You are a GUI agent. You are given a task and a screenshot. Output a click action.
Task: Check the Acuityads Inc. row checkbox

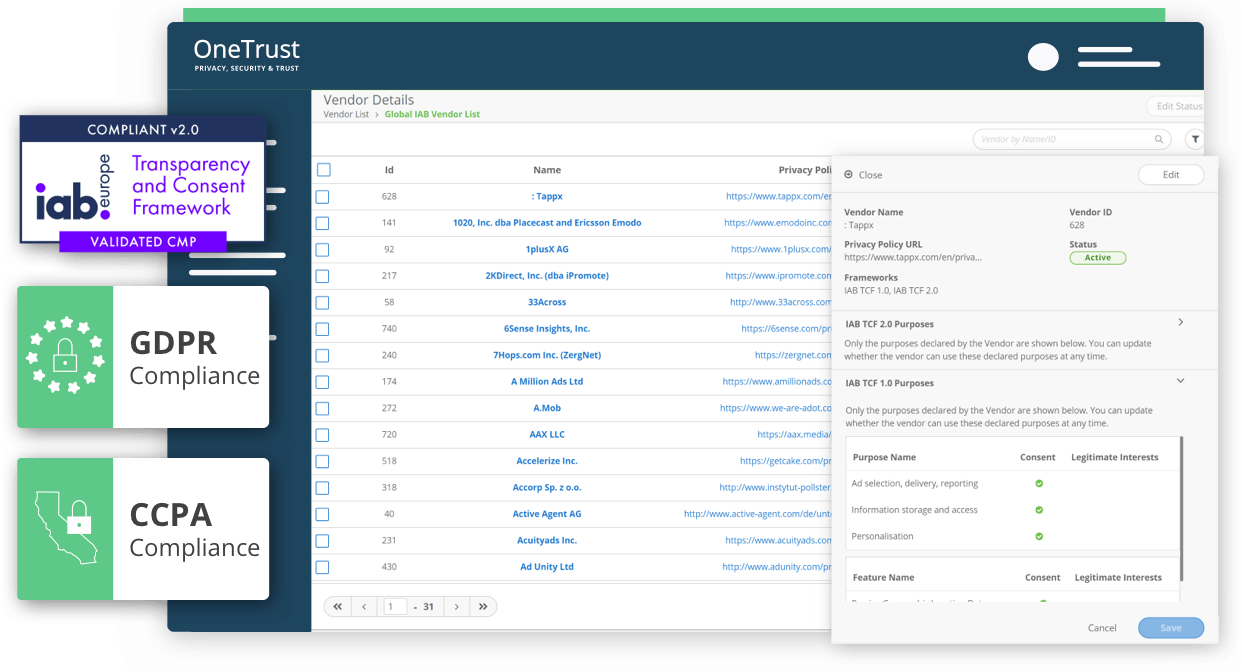pyautogui.click(x=323, y=541)
